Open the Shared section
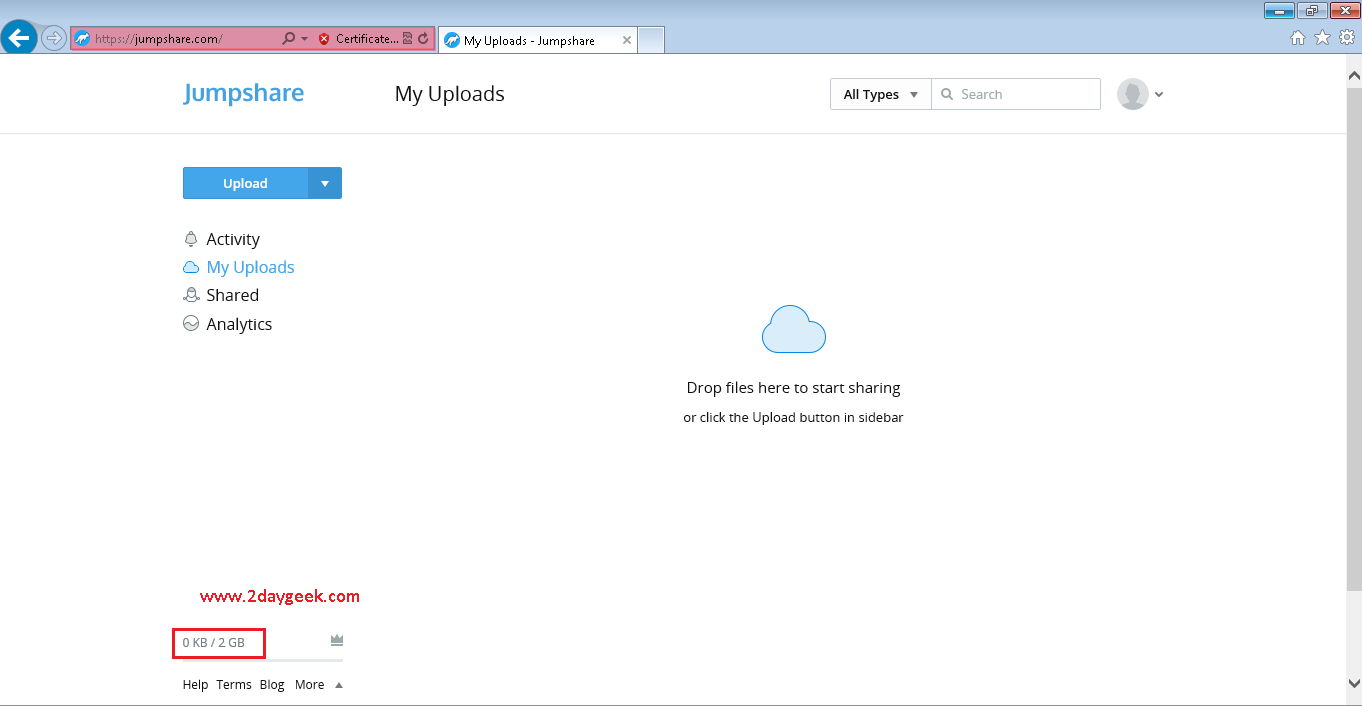Screen dimensions: 1362x706 [x=232, y=295]
